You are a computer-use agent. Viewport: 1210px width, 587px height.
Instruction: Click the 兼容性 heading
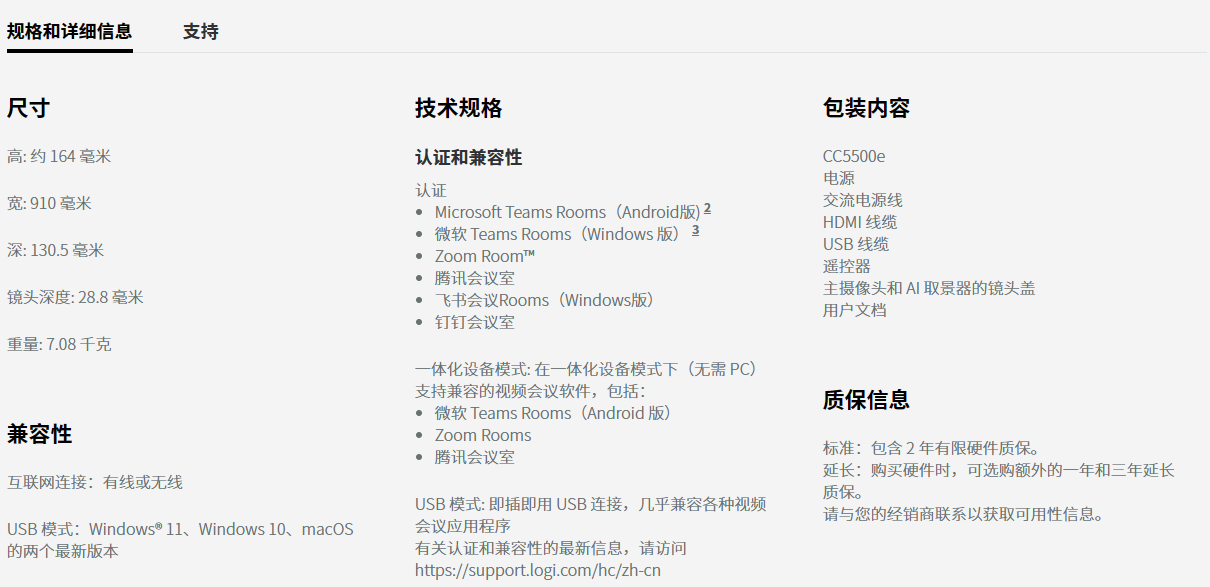coord(39,434)
